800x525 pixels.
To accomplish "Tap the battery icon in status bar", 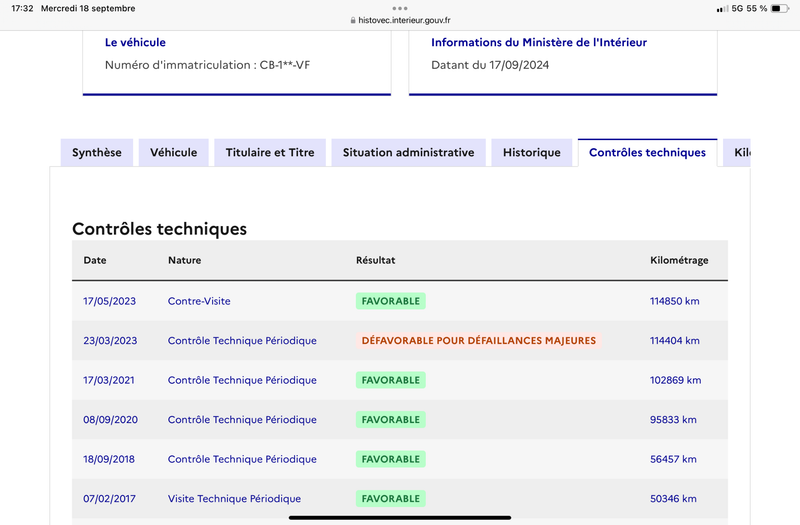I will [x=780, y=8].
